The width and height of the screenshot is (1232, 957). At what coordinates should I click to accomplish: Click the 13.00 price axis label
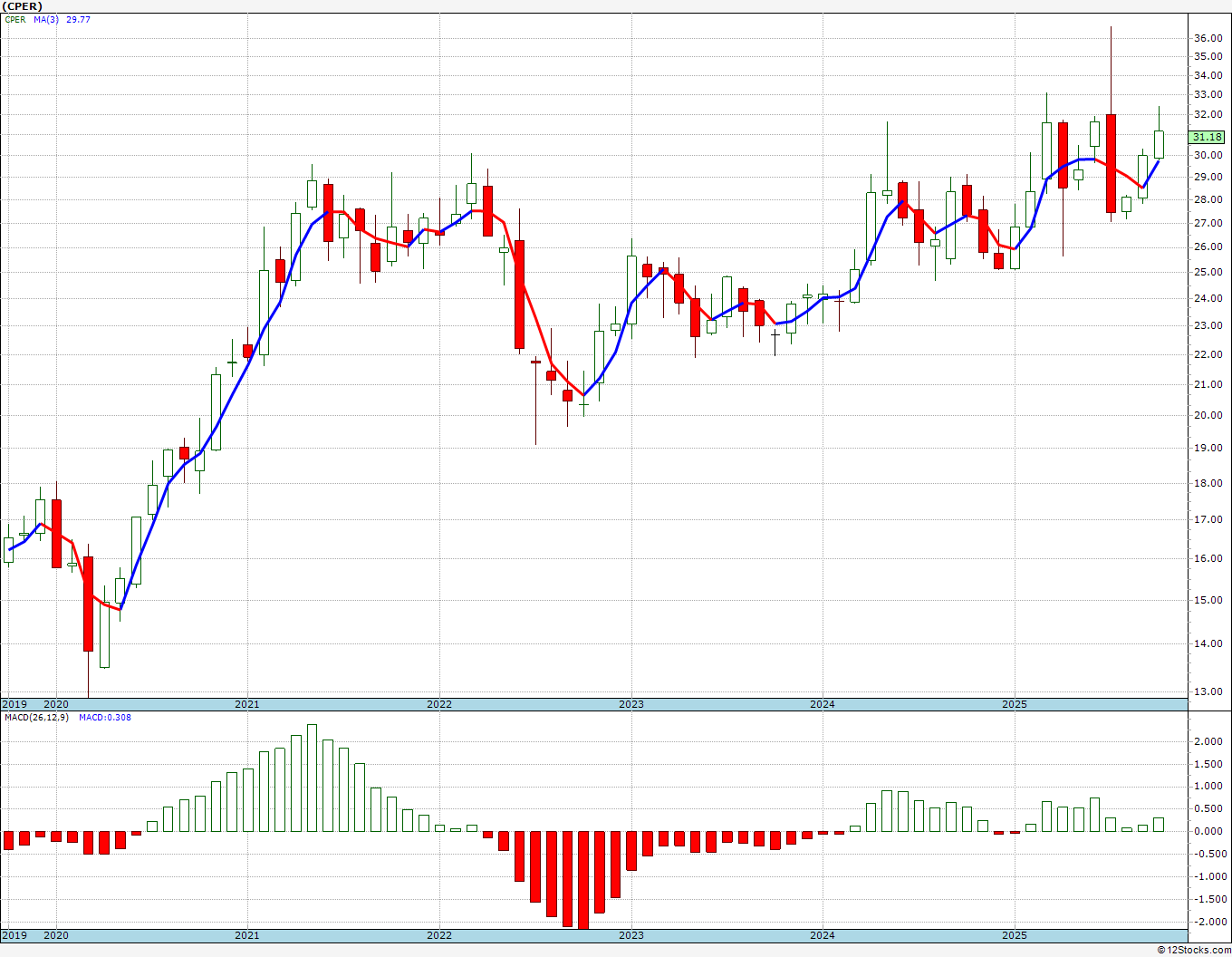point(1207,691)
